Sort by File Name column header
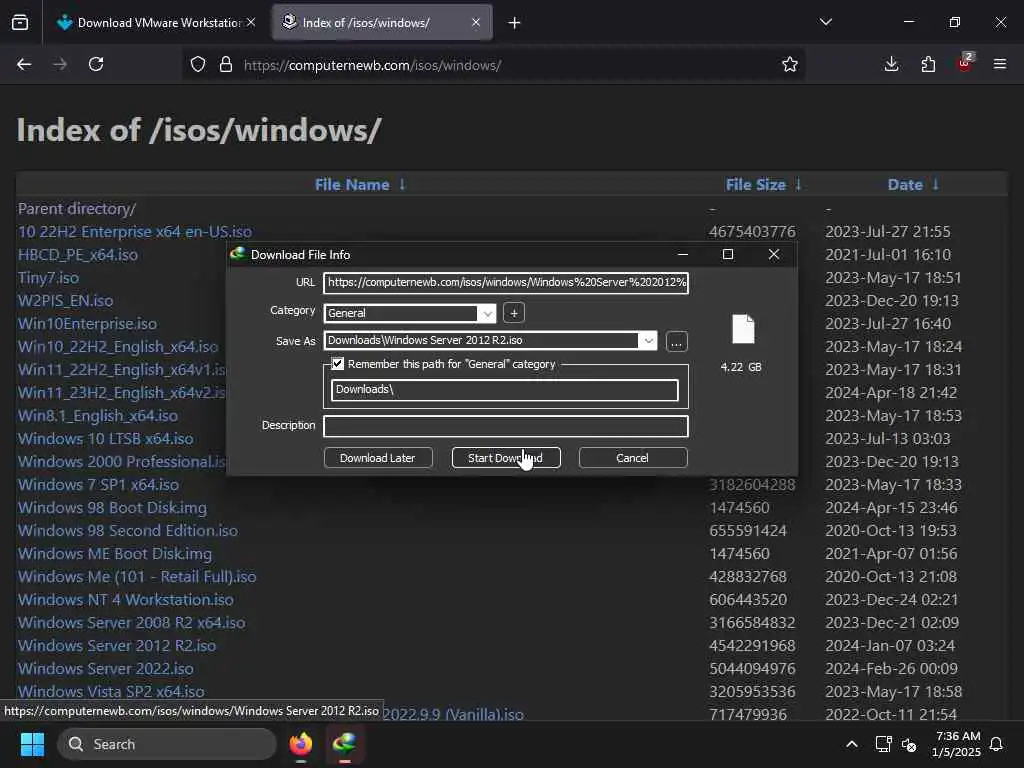The width and height of the screenshot is (1024, 768). tap(352, 185)
